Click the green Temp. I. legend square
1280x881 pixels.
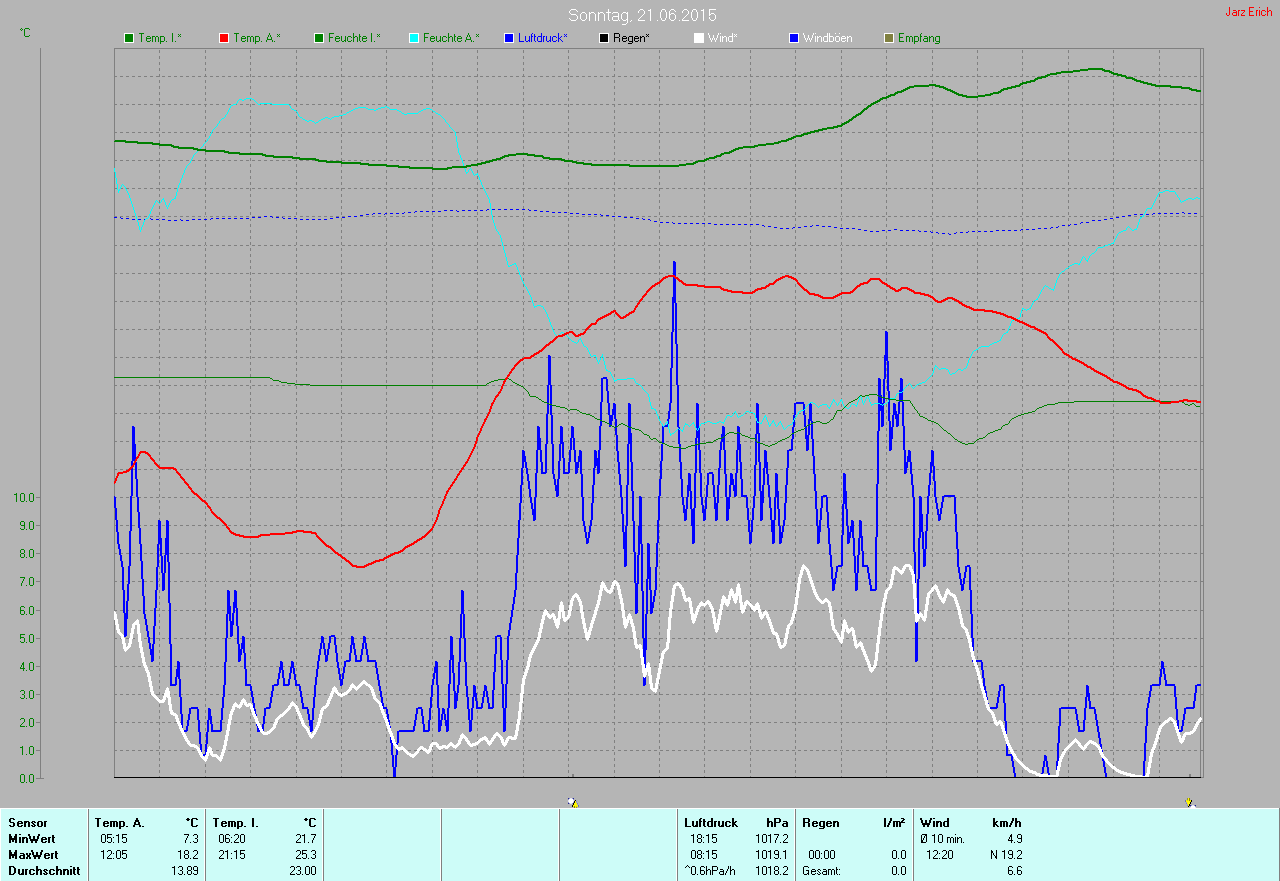[129, 38]
